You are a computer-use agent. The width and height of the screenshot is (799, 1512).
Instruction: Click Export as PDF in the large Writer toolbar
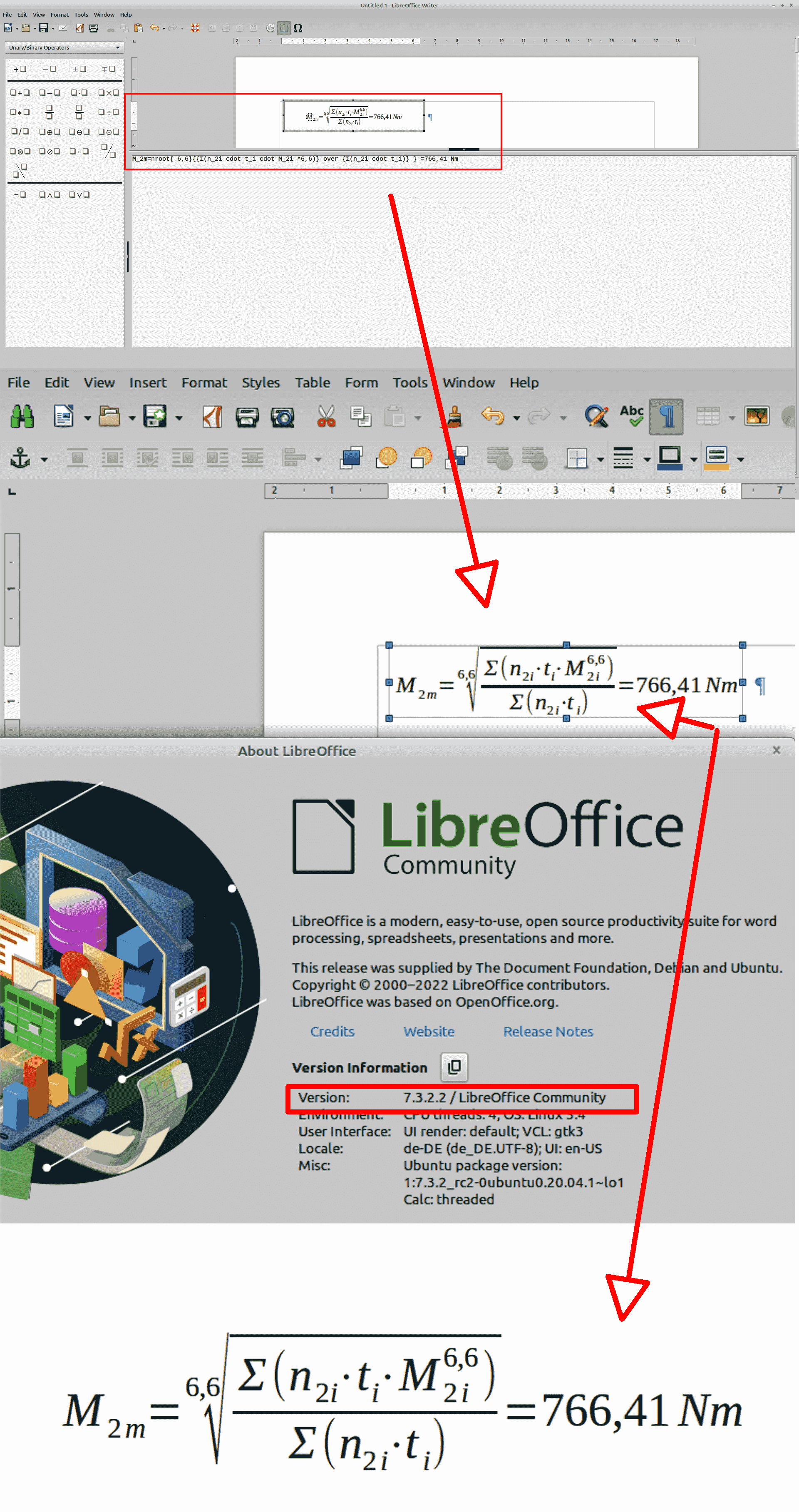point(212,417)
